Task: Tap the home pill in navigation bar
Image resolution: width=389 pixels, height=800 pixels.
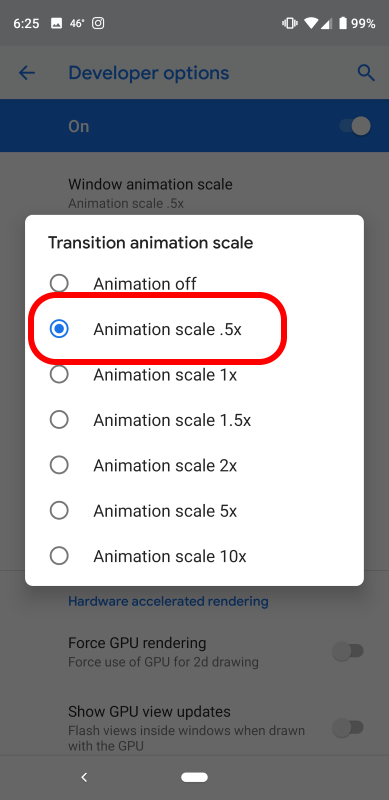Action: pos(194,777)
